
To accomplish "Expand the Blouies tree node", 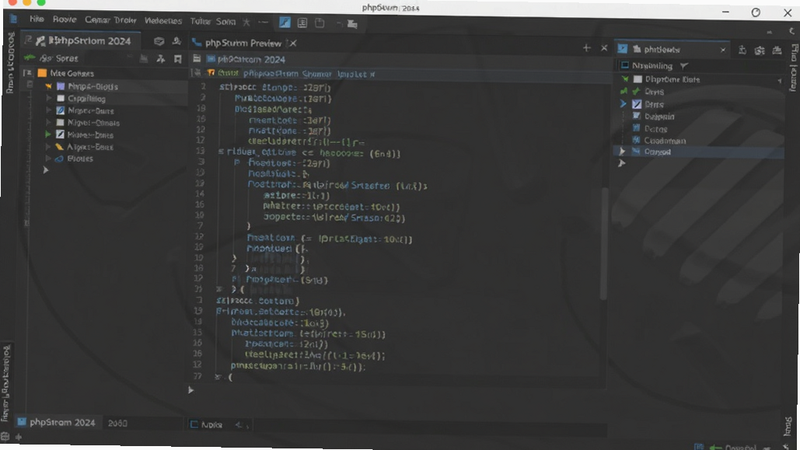I will [x=49, y=159].
